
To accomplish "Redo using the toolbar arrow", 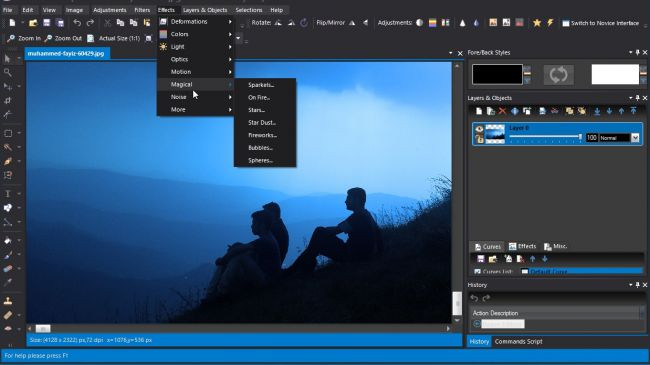I will [x=90, y=23].
